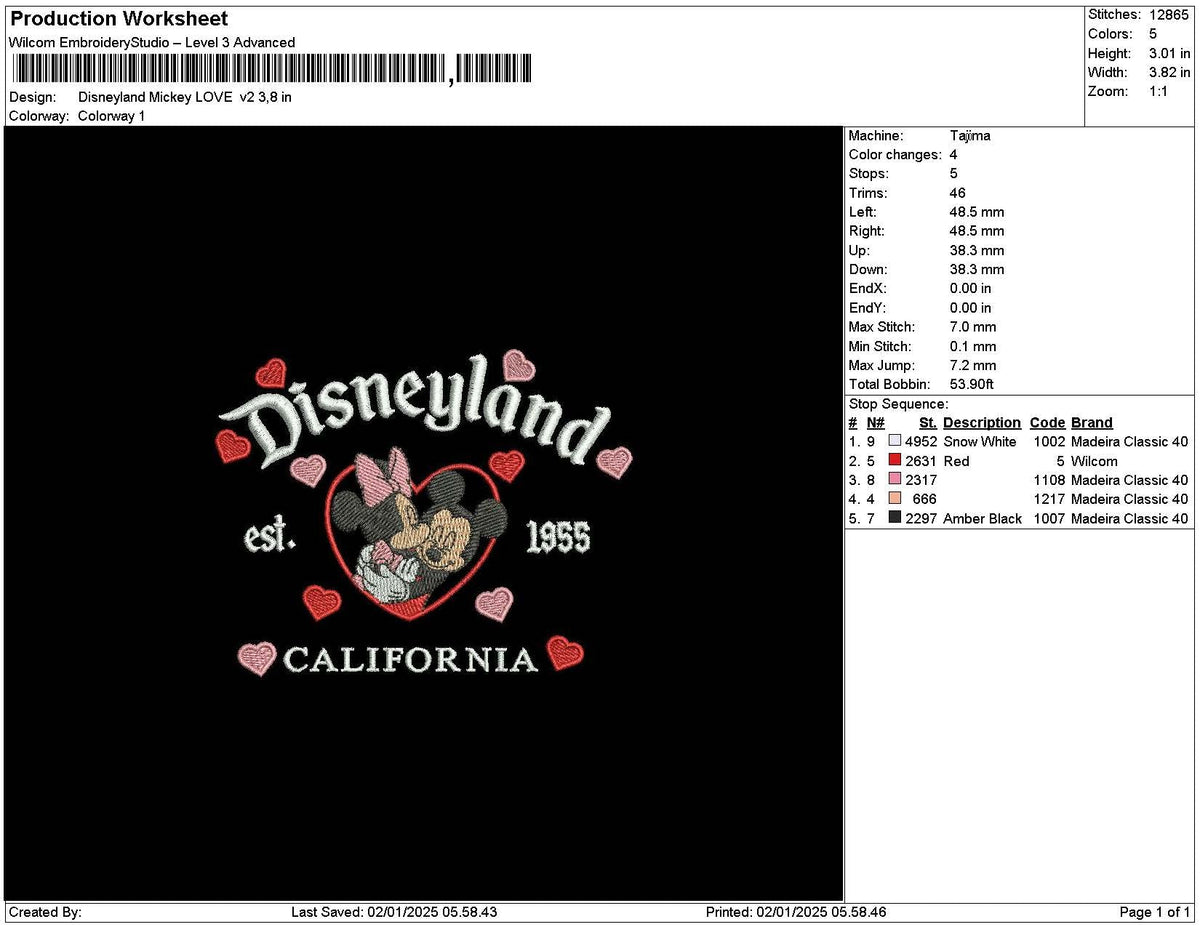
Task: Click the Total Bobbin value '53.90ft'
Action: click(x=971, y=384)
